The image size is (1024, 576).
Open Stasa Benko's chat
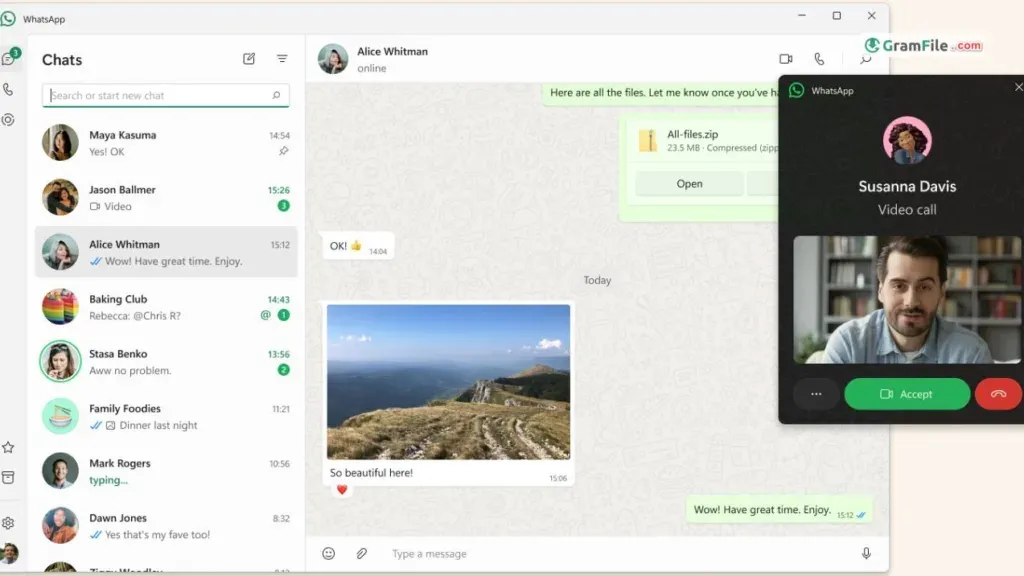(166, 362)
